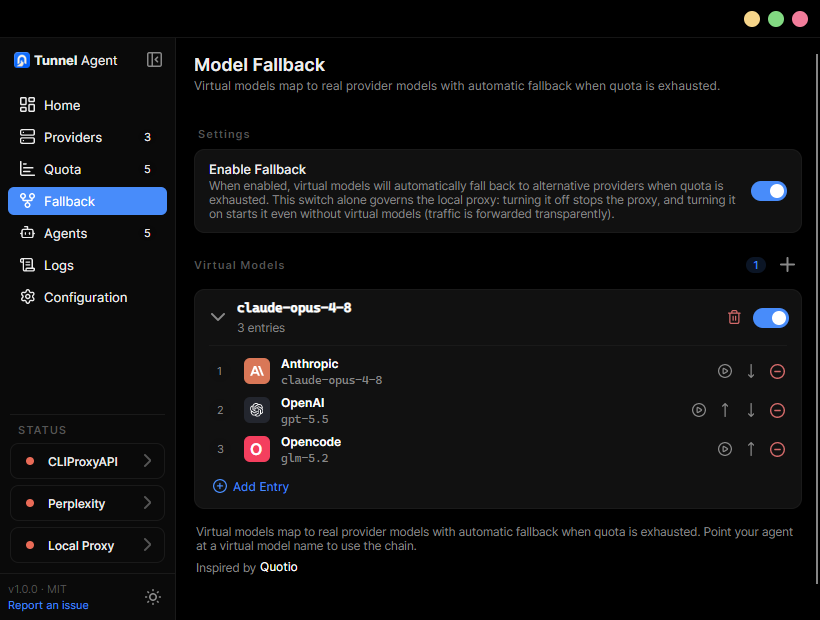
Task: Test the Opencode entry with play icon
Action: click(725, 449)
